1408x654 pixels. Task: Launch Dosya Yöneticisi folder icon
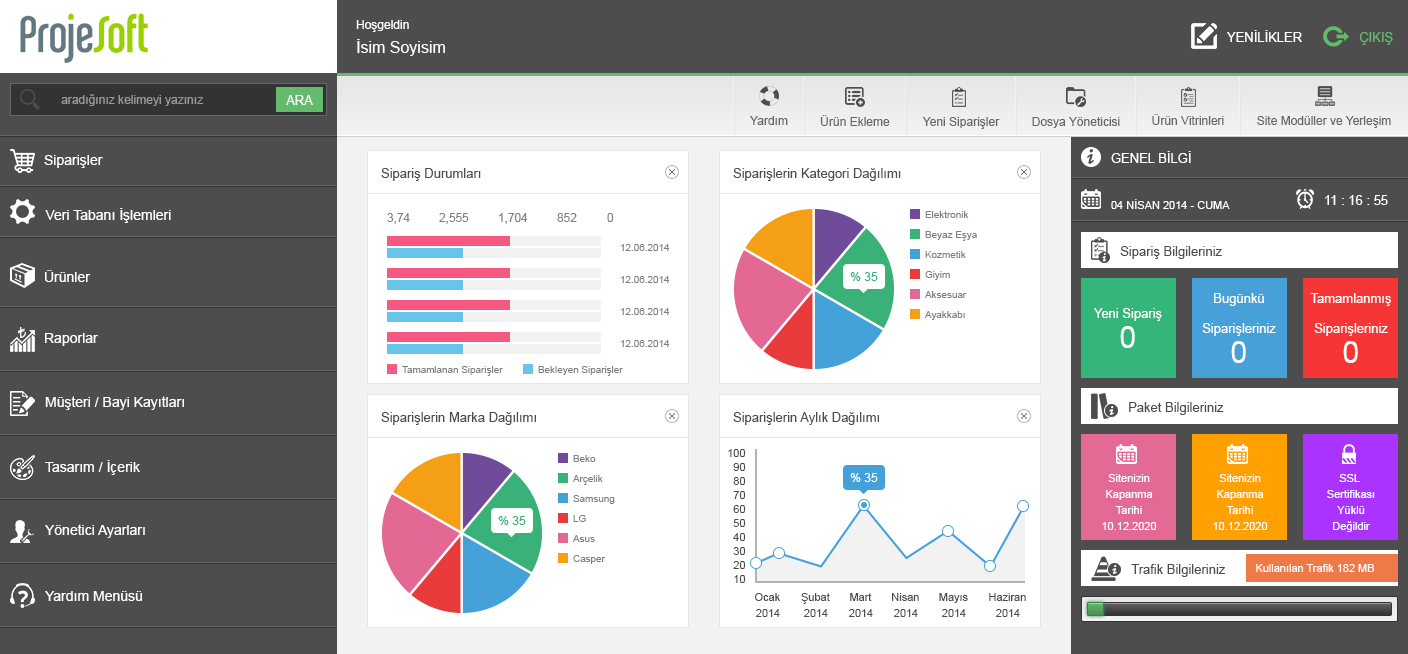(x=1075, y=97)
